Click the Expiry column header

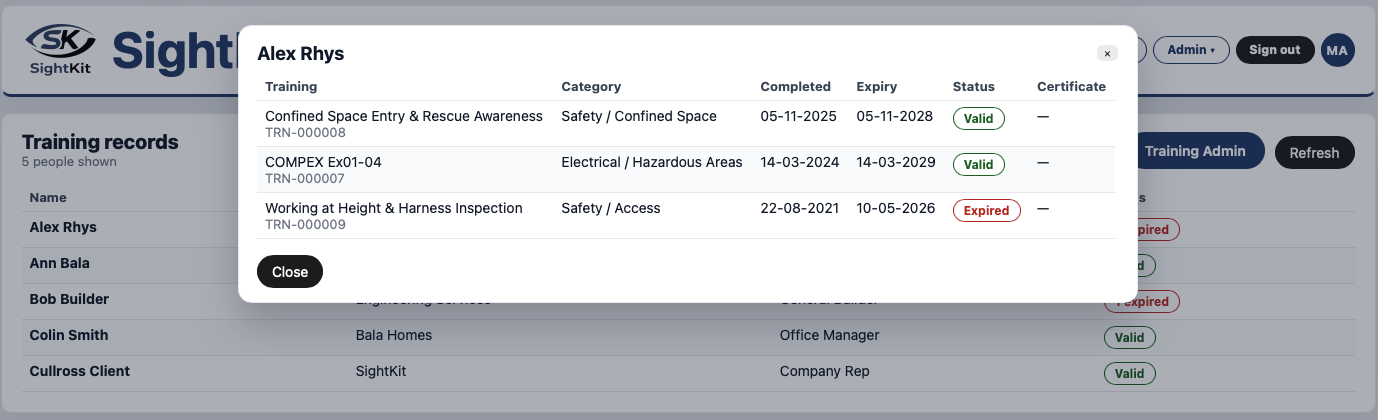(x=877, y=87)
